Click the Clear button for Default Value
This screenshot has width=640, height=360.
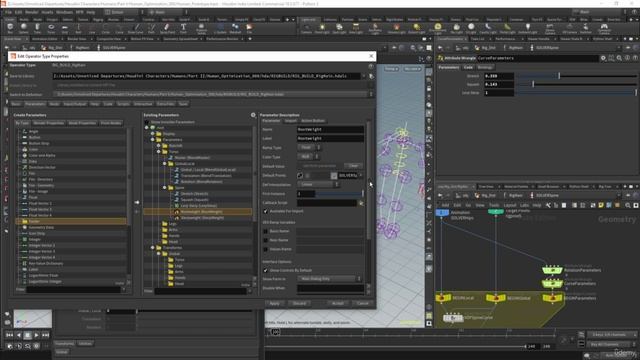[x=353, y=166]
